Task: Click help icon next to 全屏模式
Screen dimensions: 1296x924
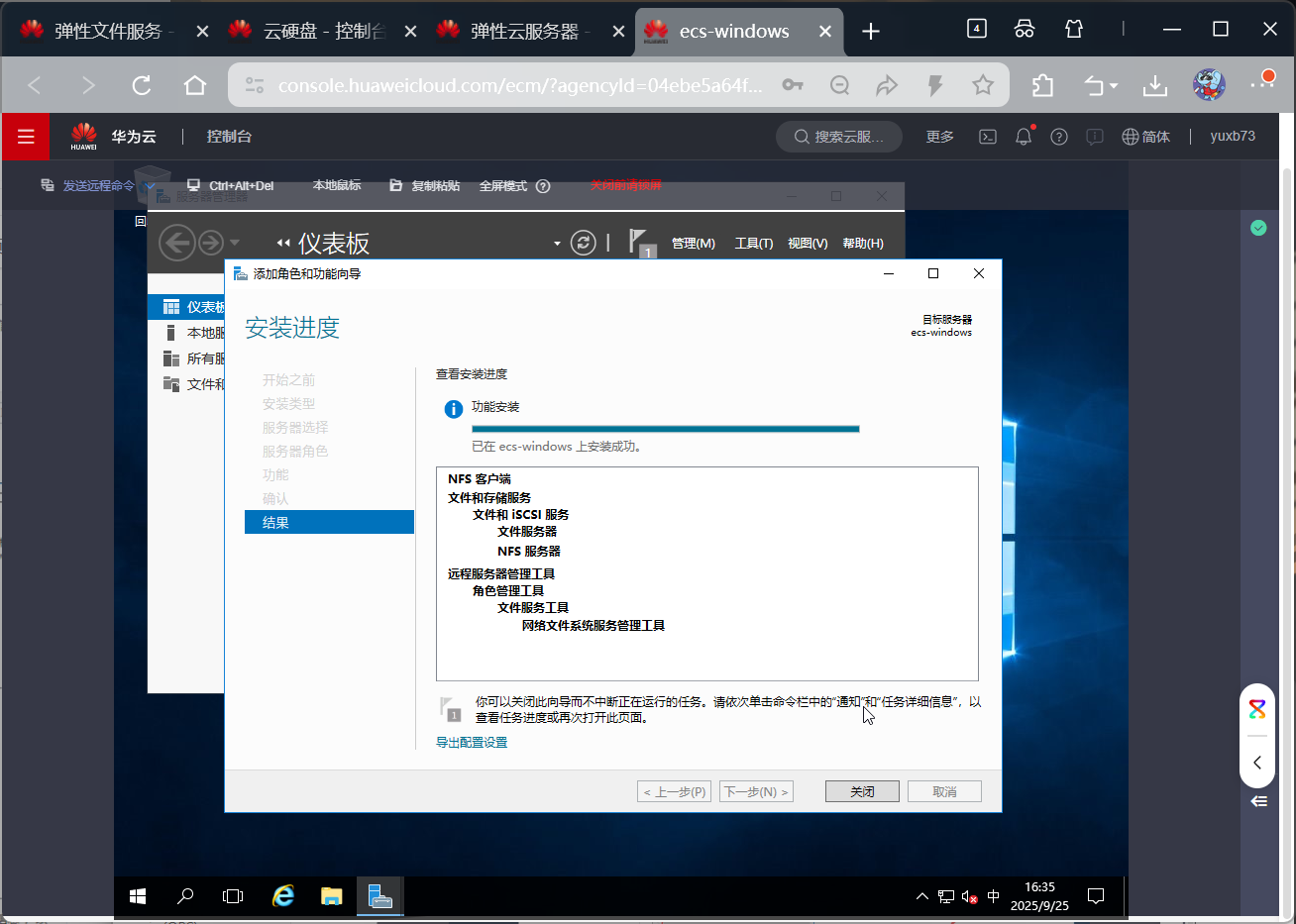Action: 543,186
